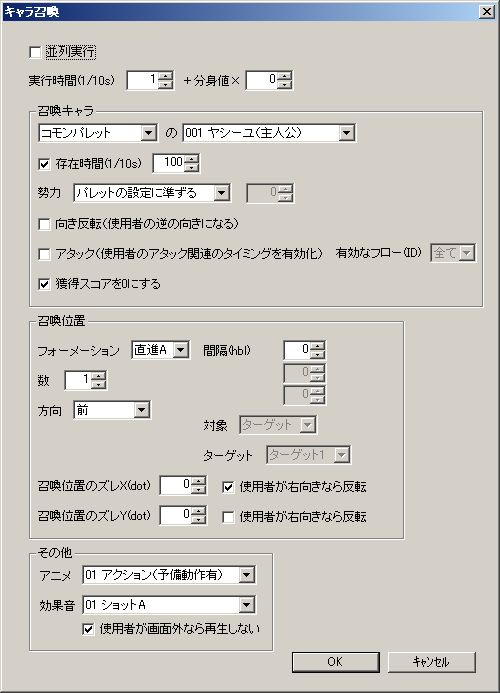
Task: Click the 数 input field
Action: pos(78,380)
